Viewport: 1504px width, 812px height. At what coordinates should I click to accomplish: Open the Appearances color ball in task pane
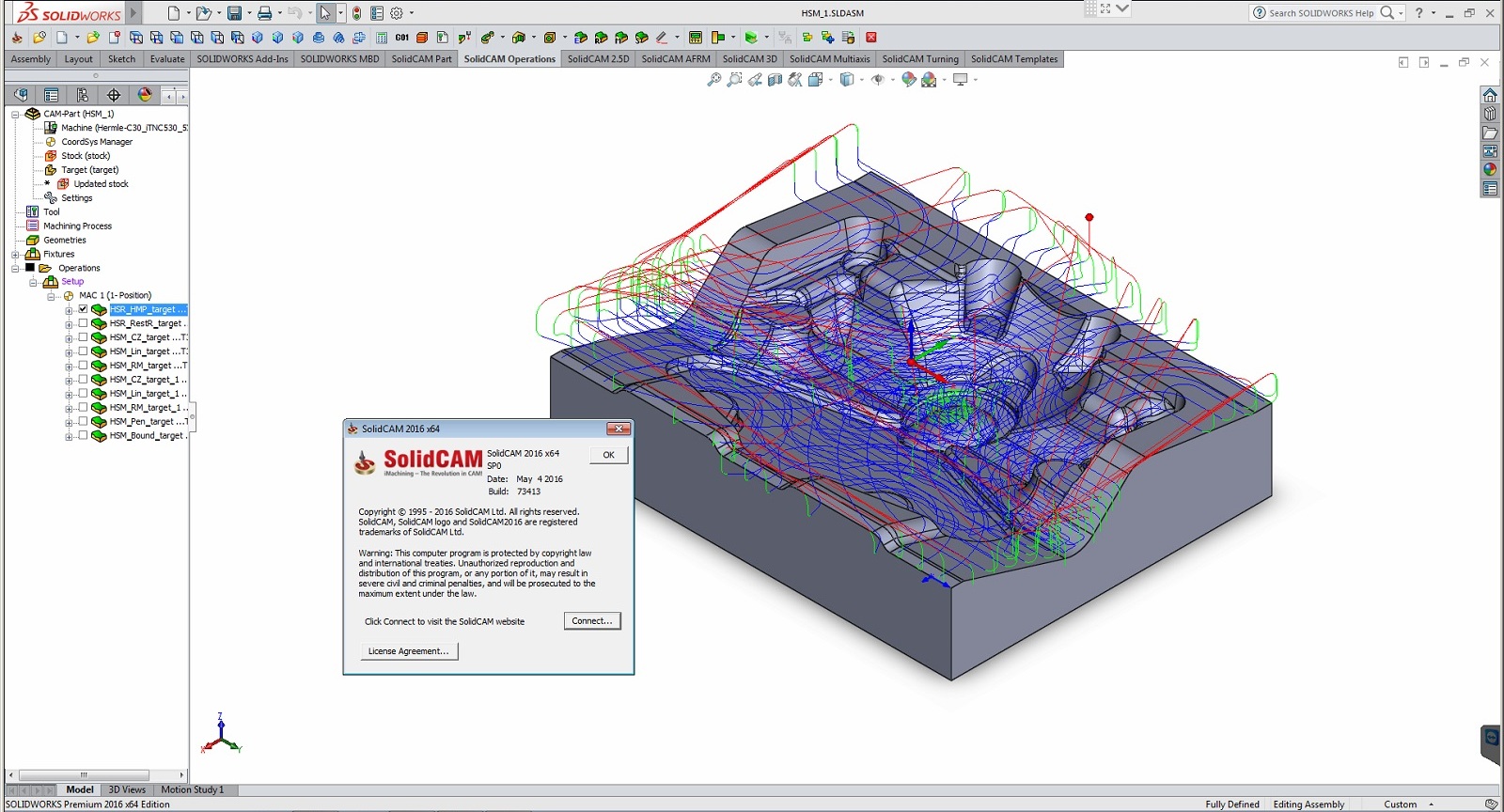click(x=1490, y=170)
